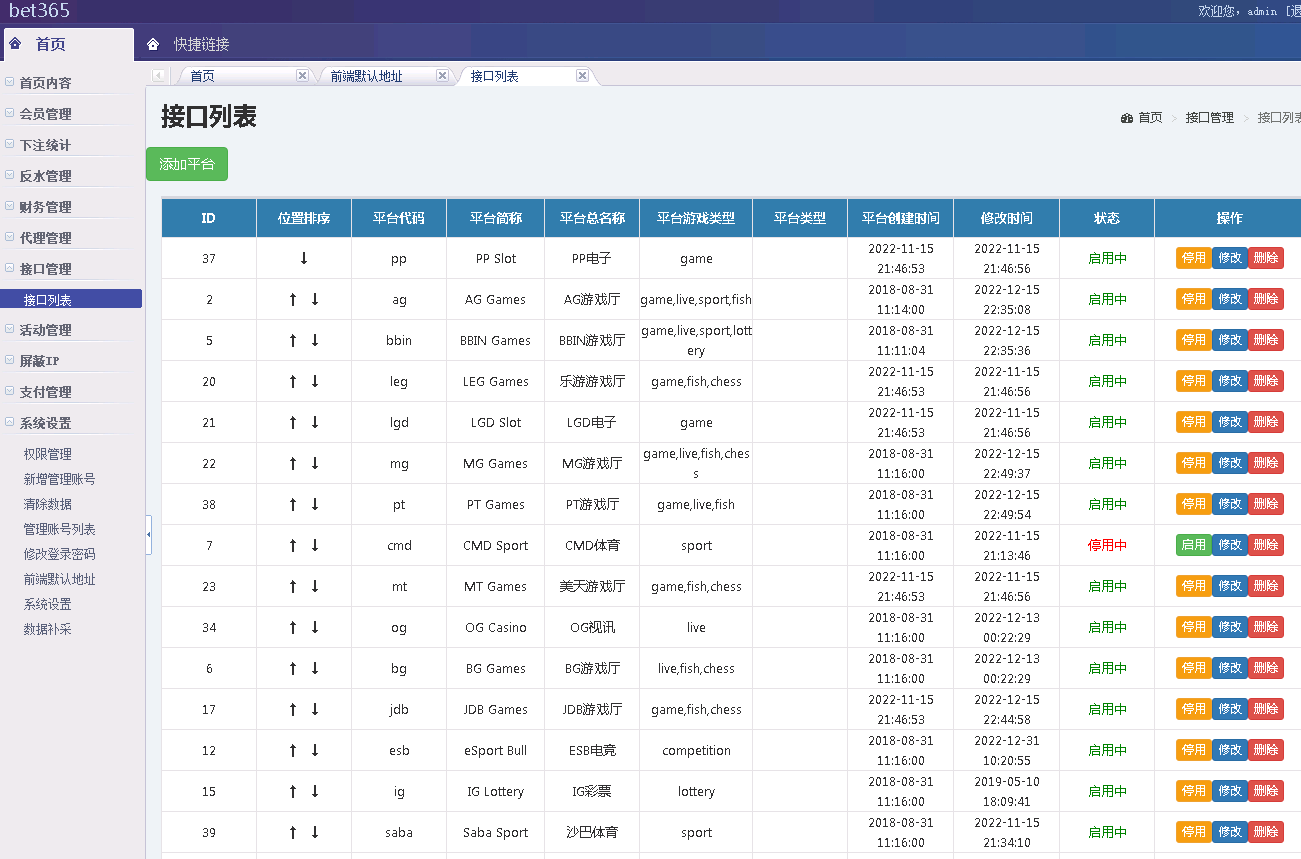Open 修改登录密码 in the sidebar
Screen dimensions: 1301x859
tap(60, 554)
